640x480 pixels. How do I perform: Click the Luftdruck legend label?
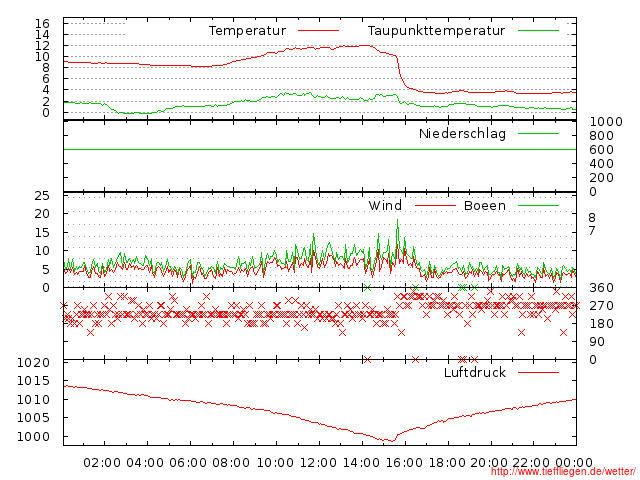click(x=475, y=372)
